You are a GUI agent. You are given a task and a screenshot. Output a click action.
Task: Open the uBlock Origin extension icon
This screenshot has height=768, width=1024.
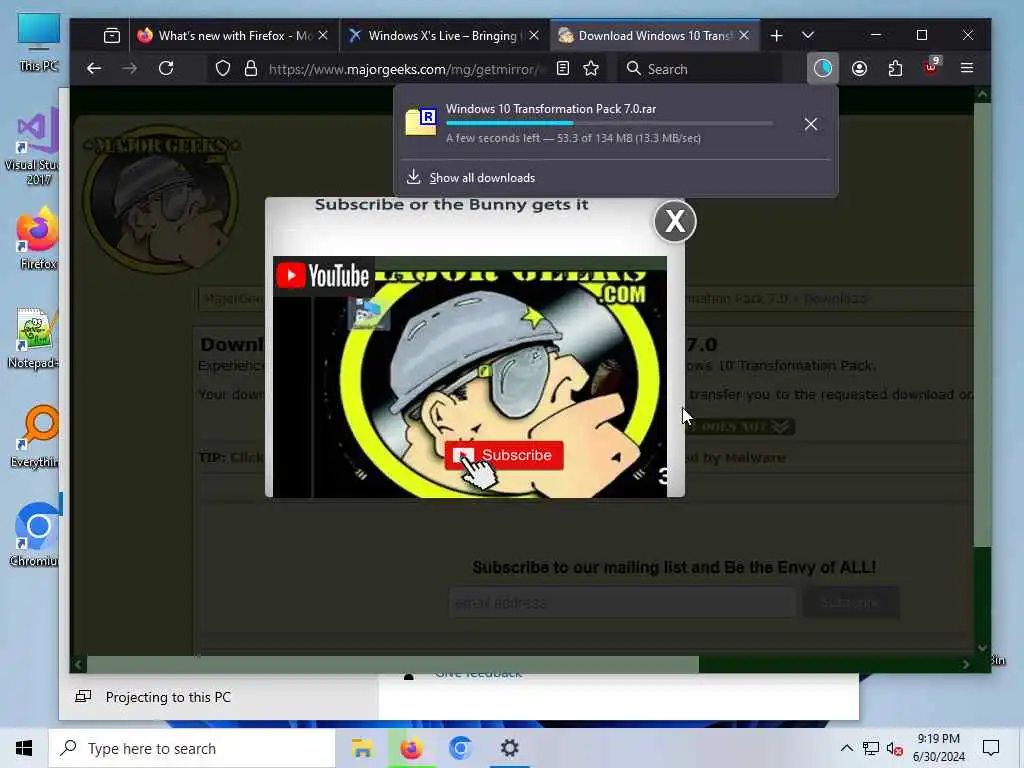click(931, 67)
